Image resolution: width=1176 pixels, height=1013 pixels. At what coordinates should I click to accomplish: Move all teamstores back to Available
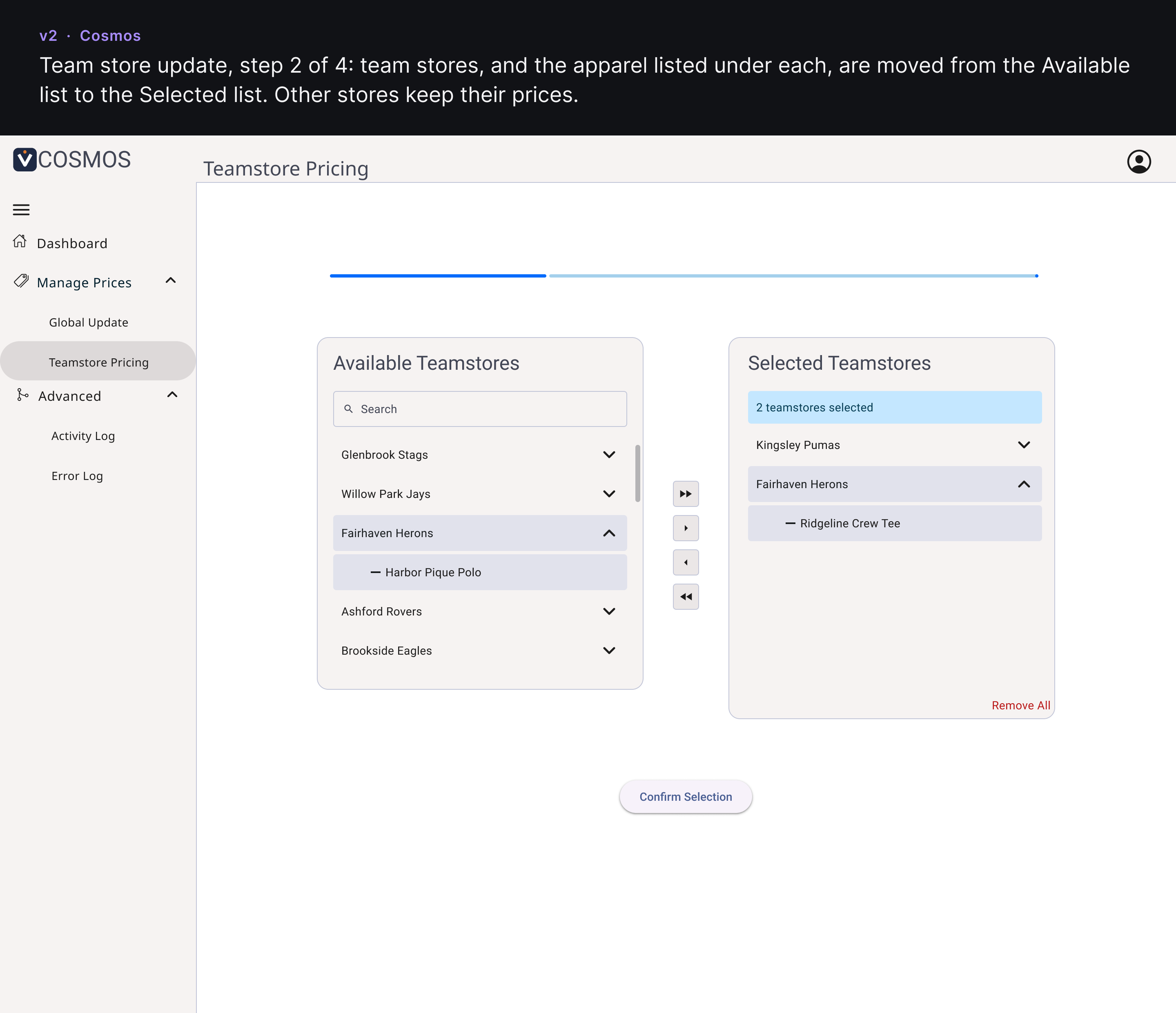(686, 597)
